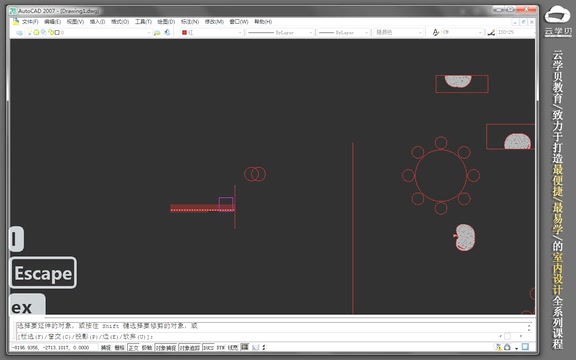The height and width of the screenshot is (360, 576).
Task: Toggle DUCS in the status bar
Action: [208, 348]
